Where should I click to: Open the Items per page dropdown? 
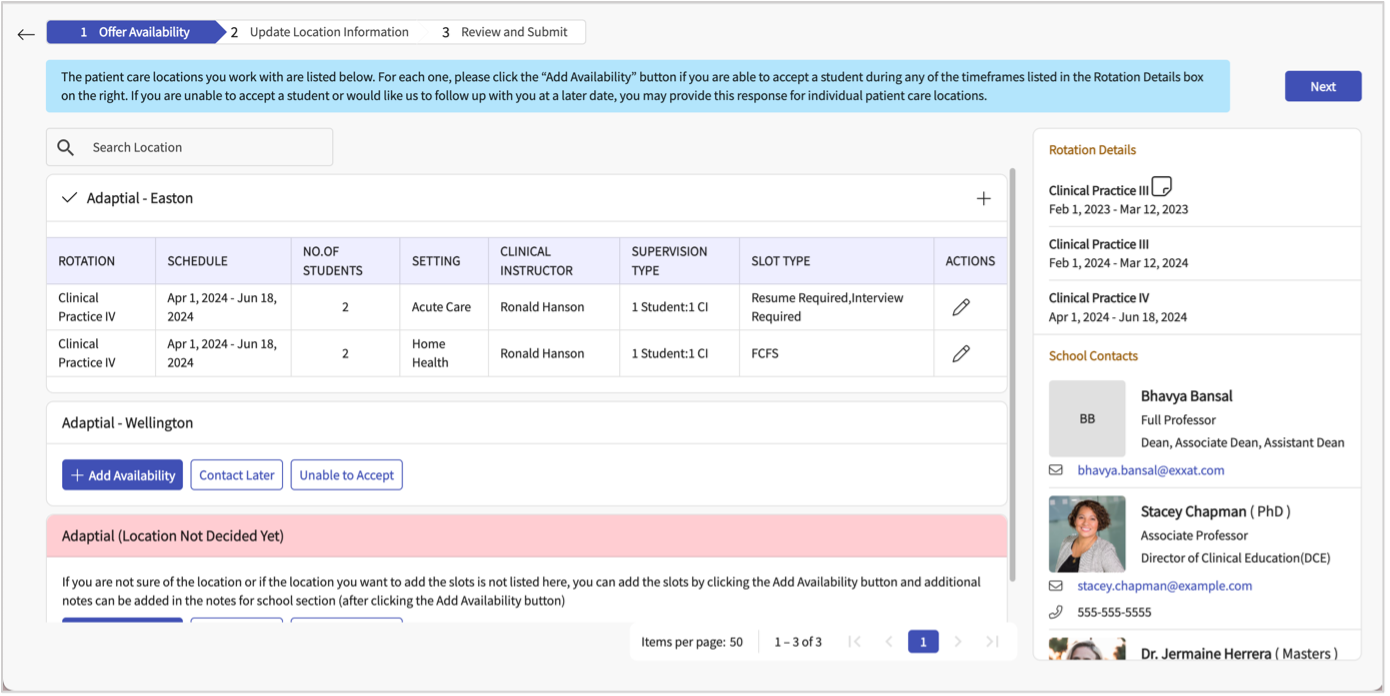(692, 642)
